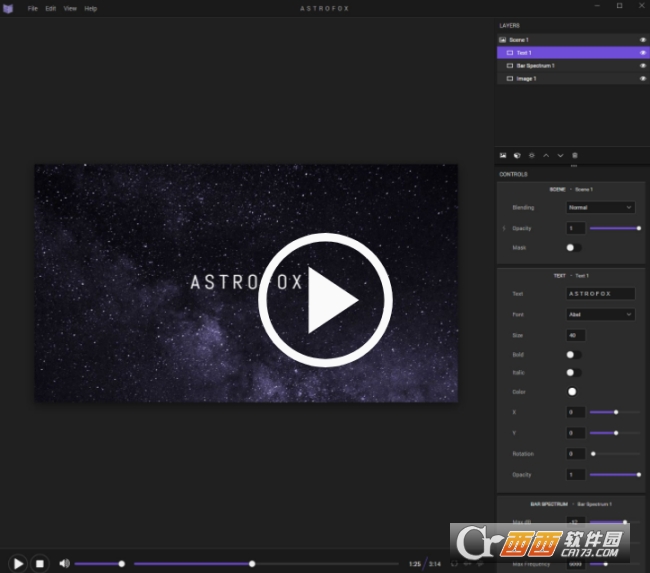Mute audio with the speaker icon
The width and height of the screenshot is (650, 573).
pos(64,563)
